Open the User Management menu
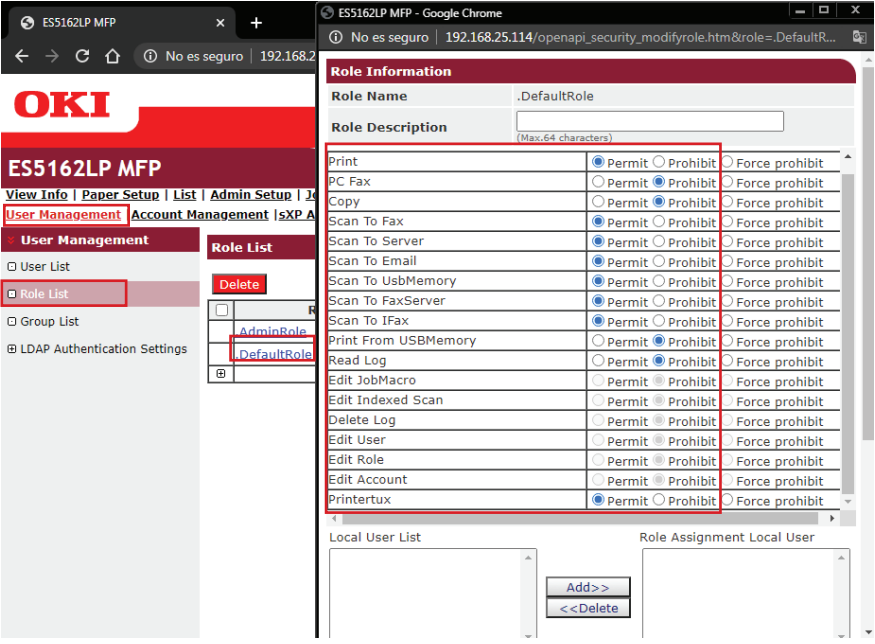This screenshot has width=875, height=644. pyautogui.click(x=64, y=214)
